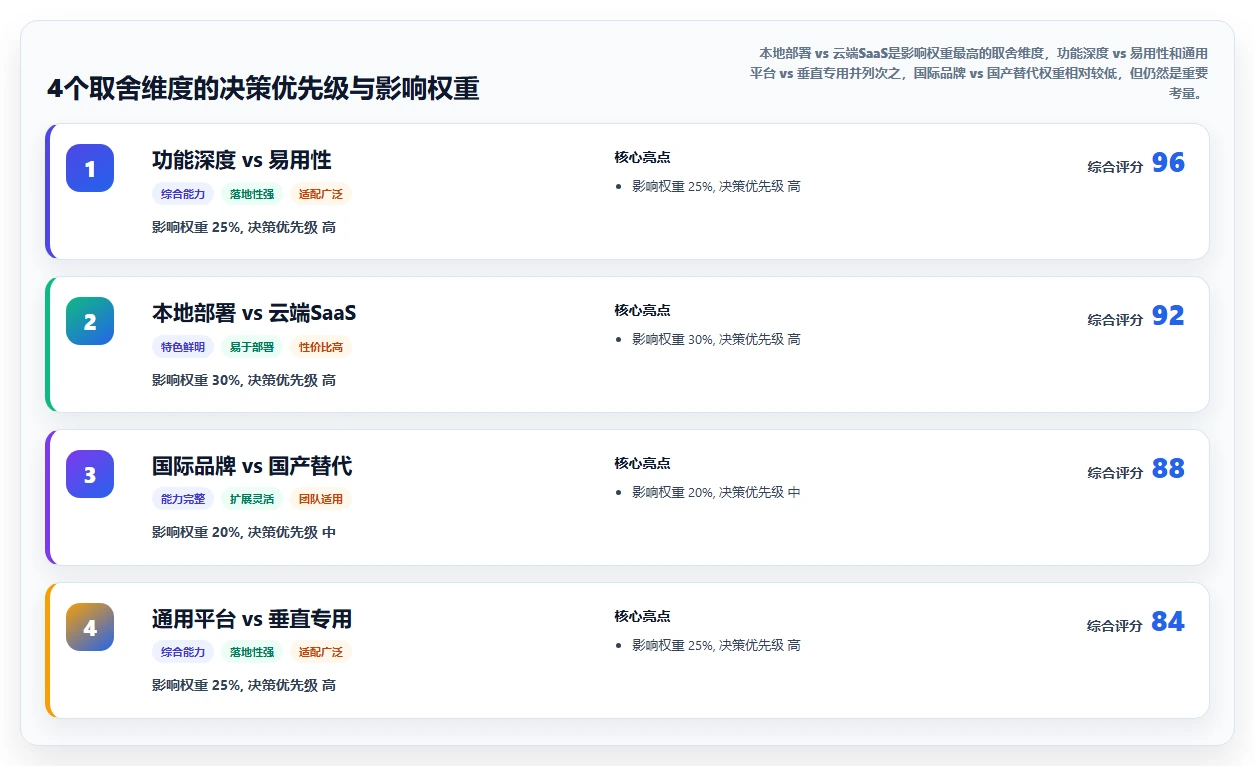1255x766 pixels.
Task: Click bullet 影响权重 30% under 核心亮点
Action: coord(716,339)
